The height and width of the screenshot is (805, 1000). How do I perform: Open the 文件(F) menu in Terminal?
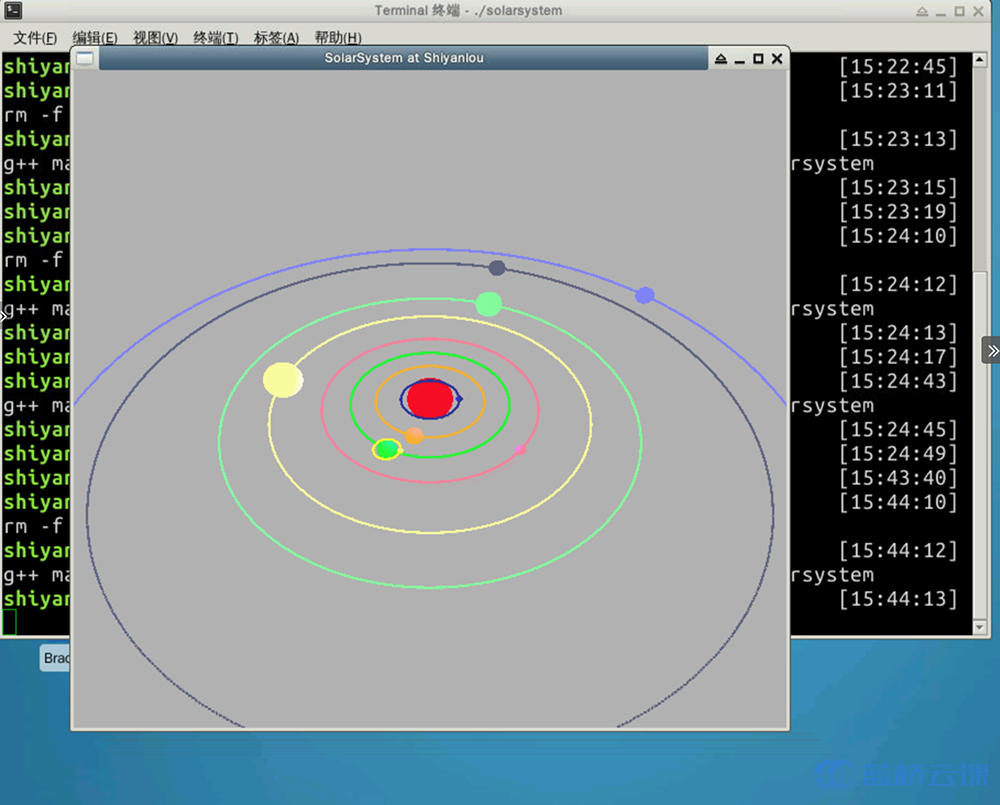34,38
